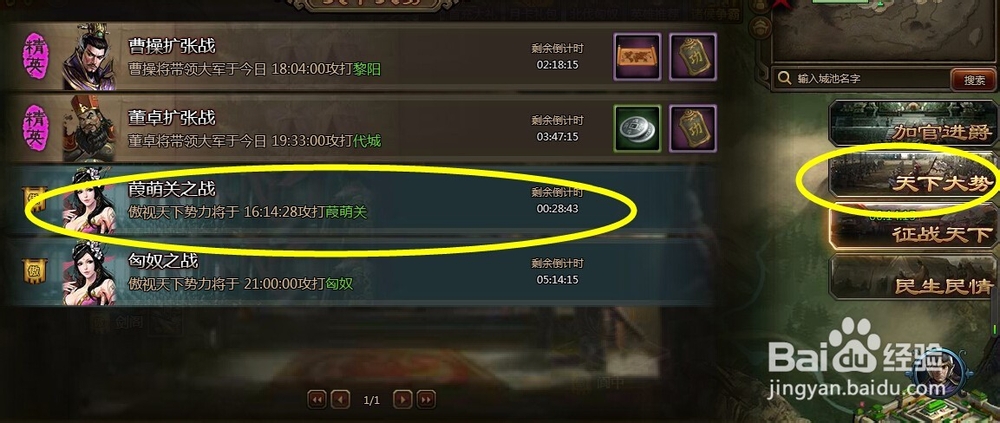Go to the next page arrow
Screen dimensions: 1000x423
402,400
